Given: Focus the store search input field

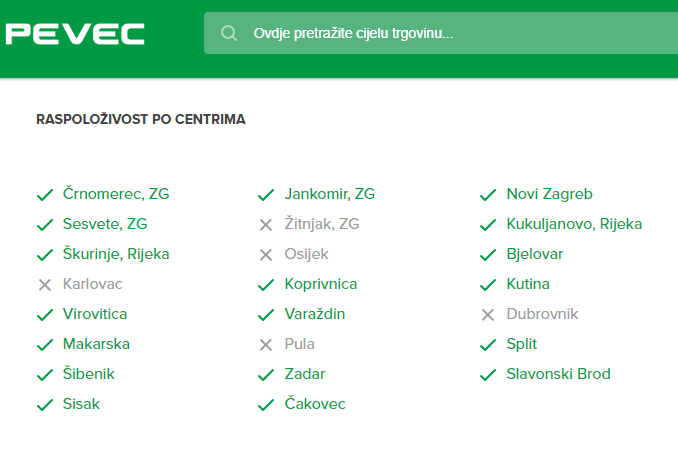Looking at the screenshot, I should pos(450,33).
